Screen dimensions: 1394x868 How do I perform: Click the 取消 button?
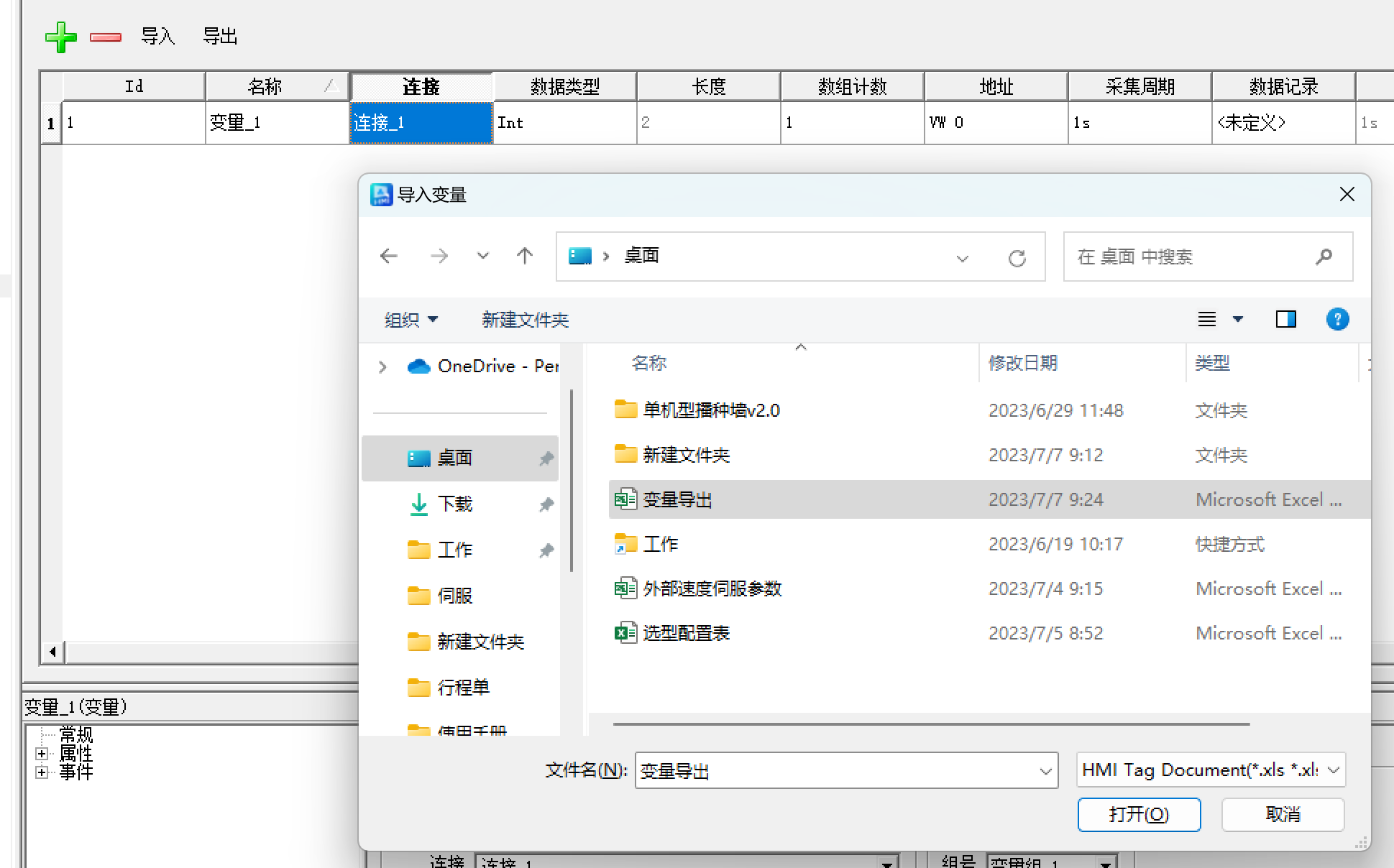pyautogui.click(x=1283, y=815)
